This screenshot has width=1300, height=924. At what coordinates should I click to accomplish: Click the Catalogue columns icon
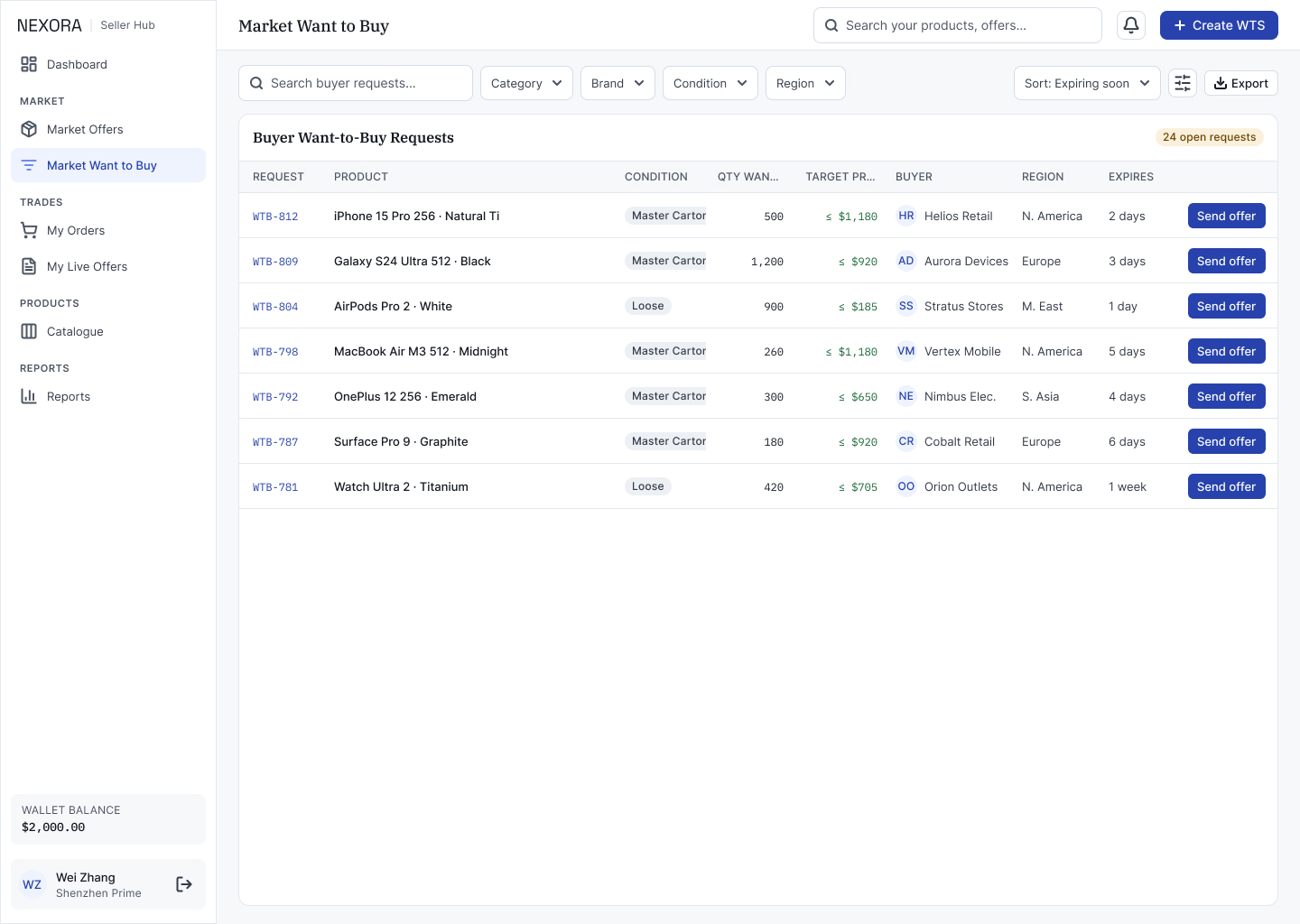pos(29,331)
